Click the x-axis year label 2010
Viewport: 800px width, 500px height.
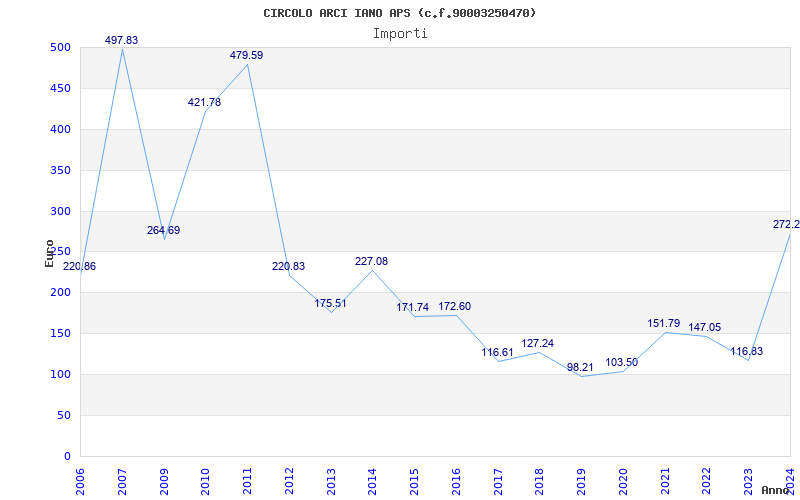click(x=206, y=482)
